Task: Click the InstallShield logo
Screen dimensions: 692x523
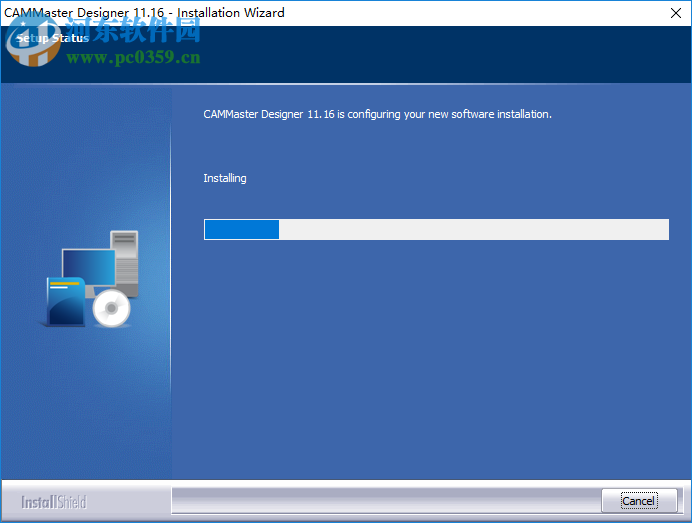Action: (54, 502)
